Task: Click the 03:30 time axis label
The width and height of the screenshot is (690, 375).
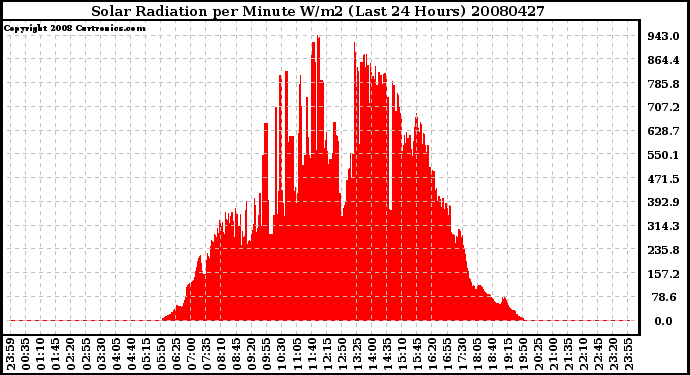Action: pyautogui.click(x=101, y=354)
